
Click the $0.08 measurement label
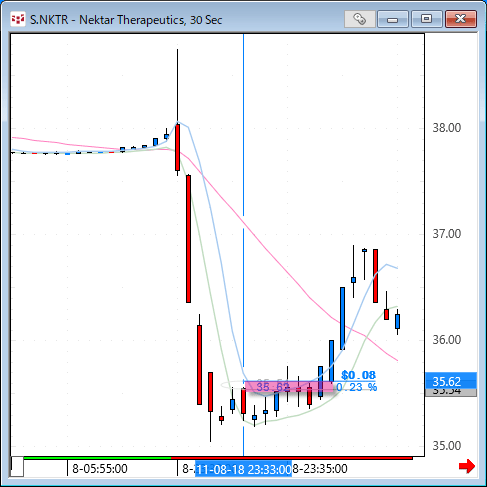[x=358, y=375]
